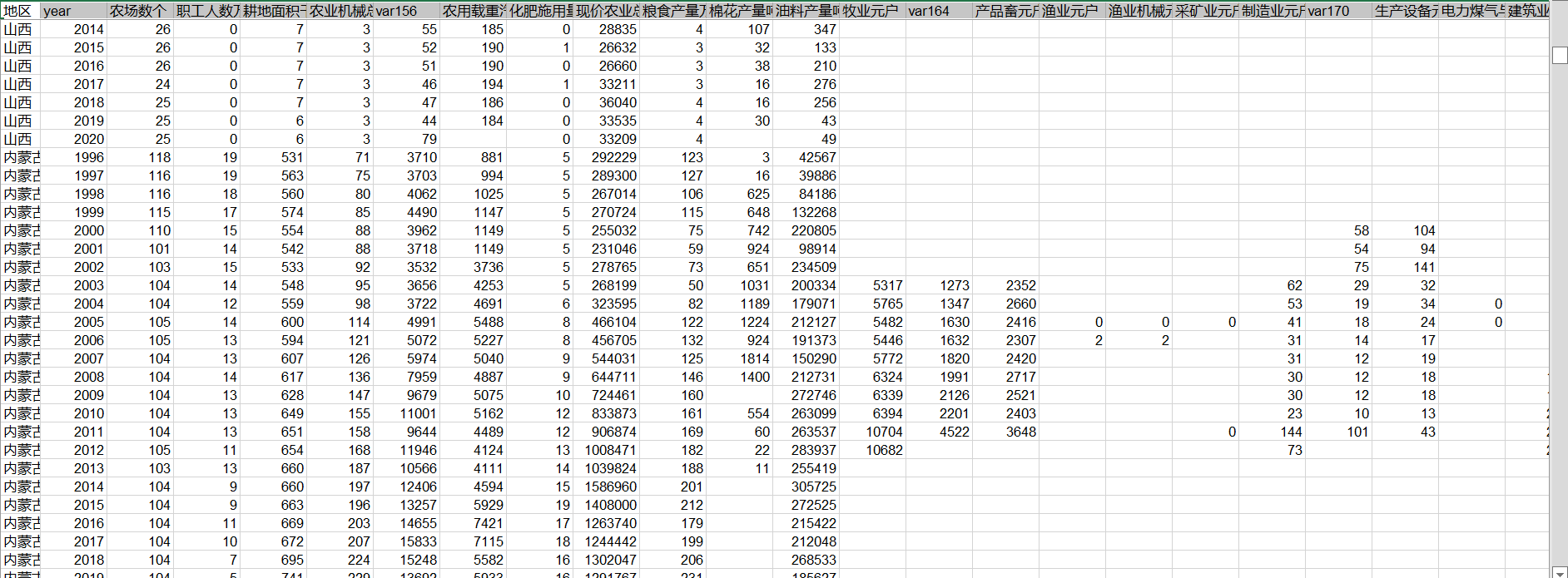
Task: Select the cell with value 3648
Action: coord(1005,432)
